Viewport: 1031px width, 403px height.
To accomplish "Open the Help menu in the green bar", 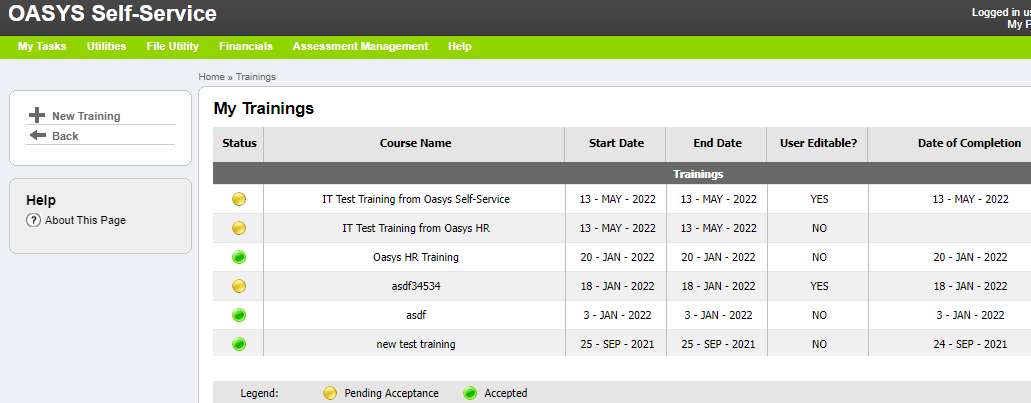I will pyautogui.click(x=460, y=46).
